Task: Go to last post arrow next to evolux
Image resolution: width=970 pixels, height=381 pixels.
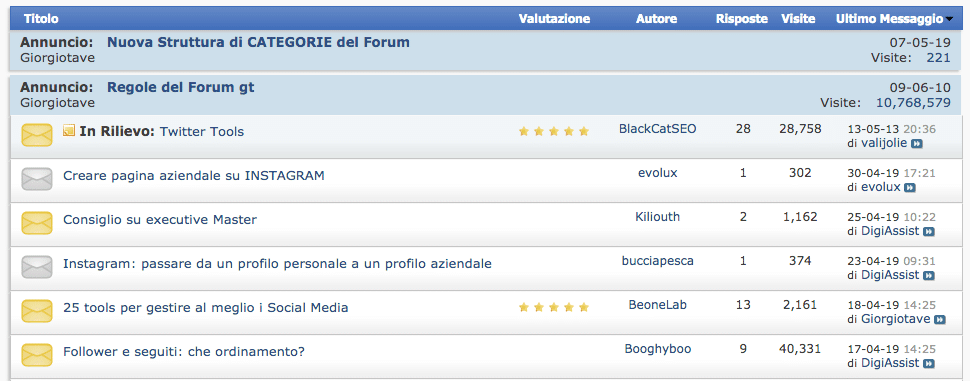Action: click(x=909, y=187)
